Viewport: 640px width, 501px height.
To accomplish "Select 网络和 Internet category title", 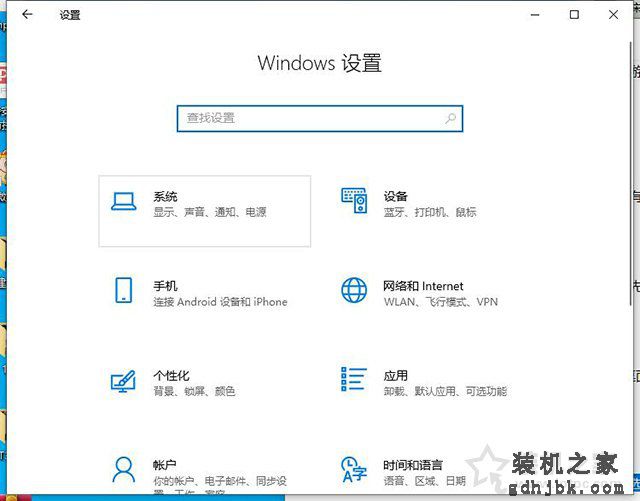I will point(423,286).
